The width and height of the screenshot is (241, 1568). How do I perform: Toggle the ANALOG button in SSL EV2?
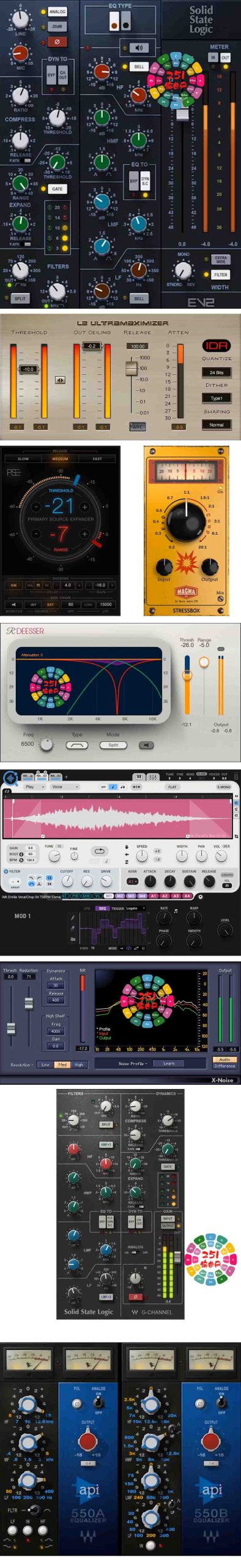57,12
